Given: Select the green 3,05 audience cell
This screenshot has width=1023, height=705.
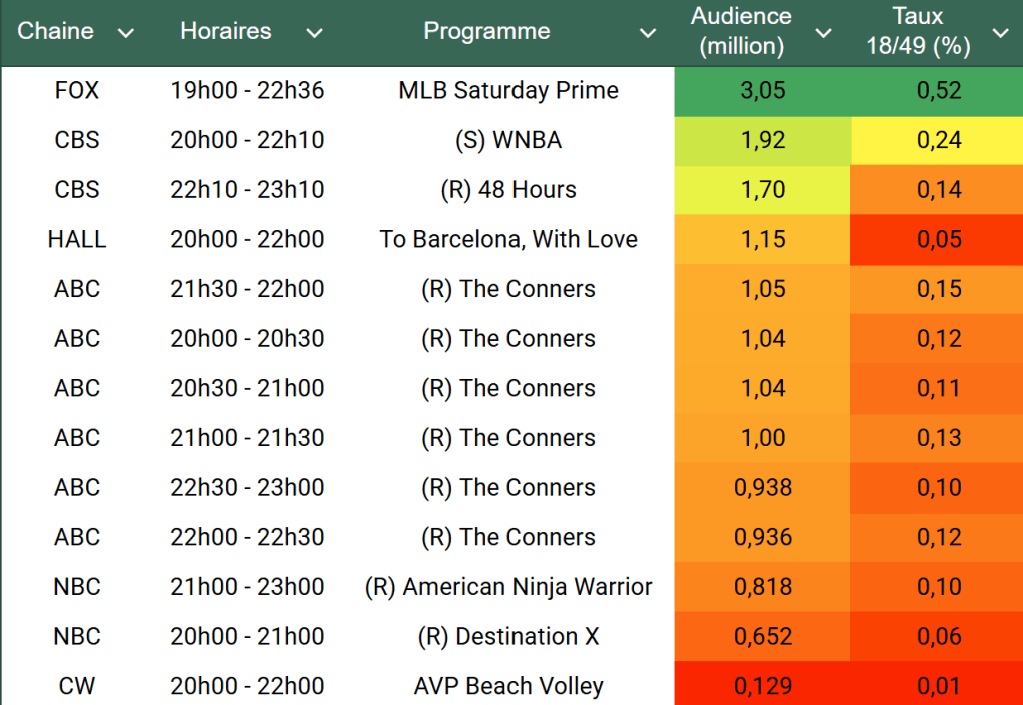Looking at the screenshot, I should click(763, 90).
